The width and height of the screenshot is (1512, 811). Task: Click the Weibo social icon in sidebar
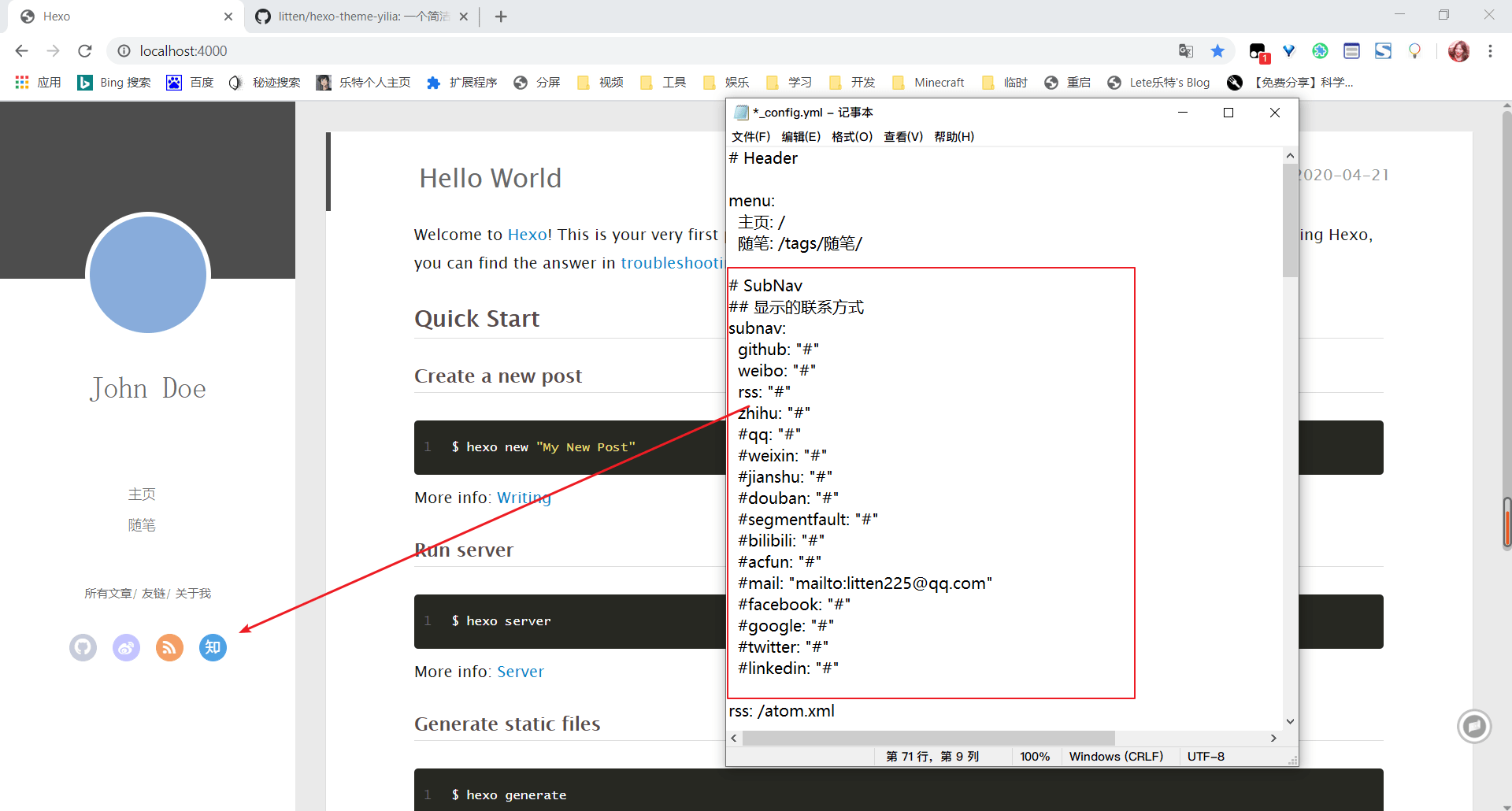[x=126, y=647]
